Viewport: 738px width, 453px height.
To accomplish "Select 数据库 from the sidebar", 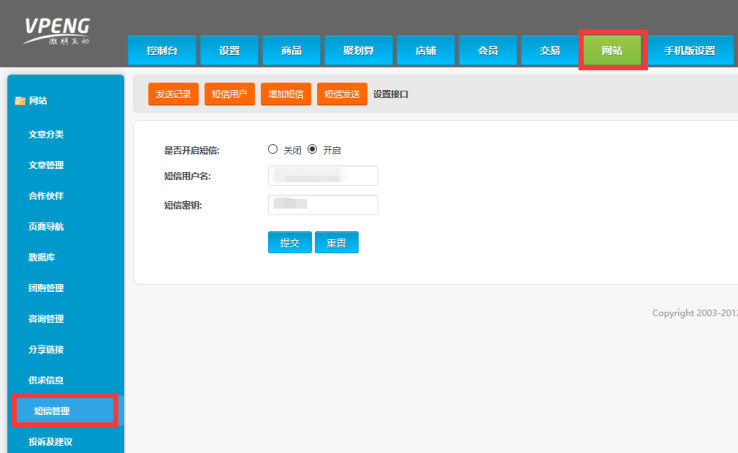I will click(x=40, y=257).
